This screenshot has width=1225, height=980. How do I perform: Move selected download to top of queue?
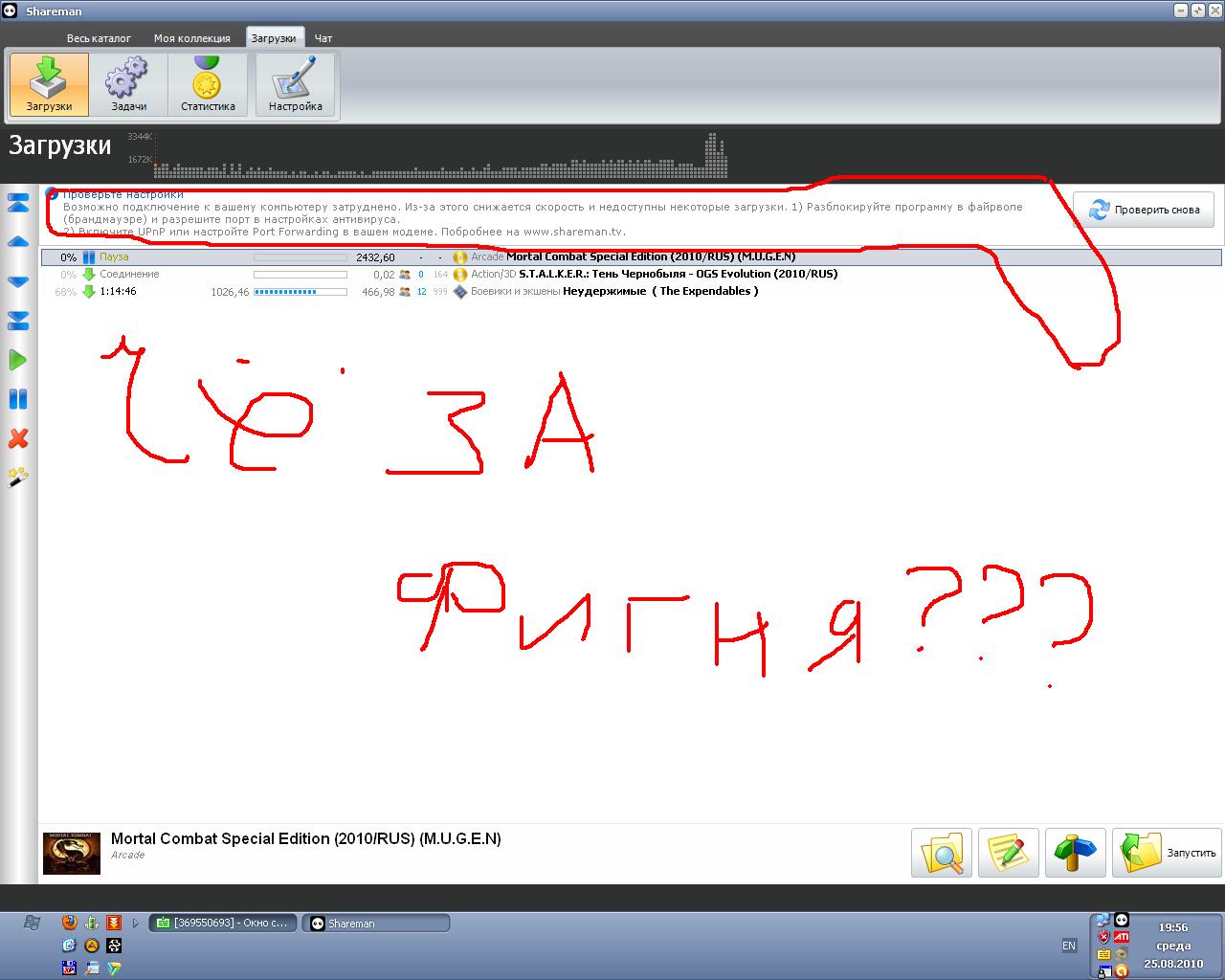pyautogui.click(x=18, y=203)
